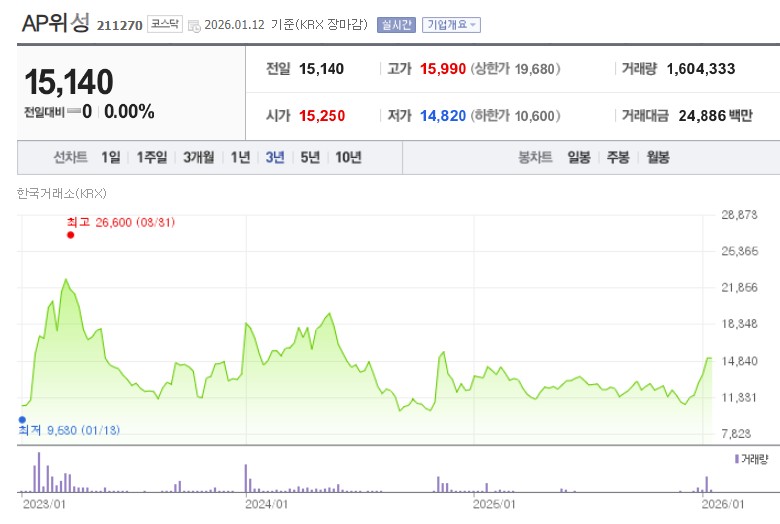Click the 거래량 legend in the volume chart

point(751,459)
